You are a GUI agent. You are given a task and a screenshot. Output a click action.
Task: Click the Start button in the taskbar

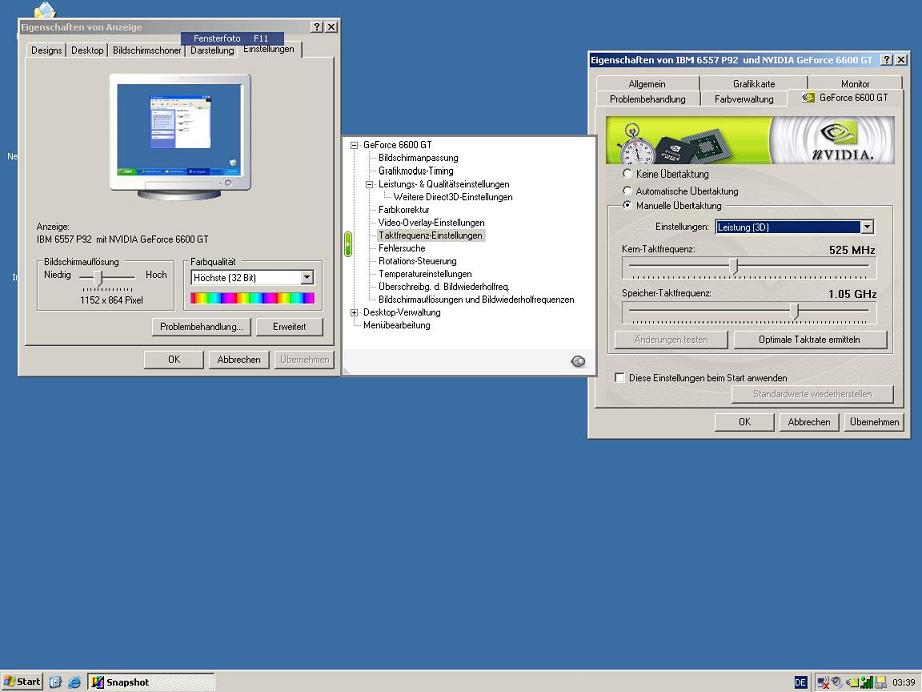[x=22, y=682]
